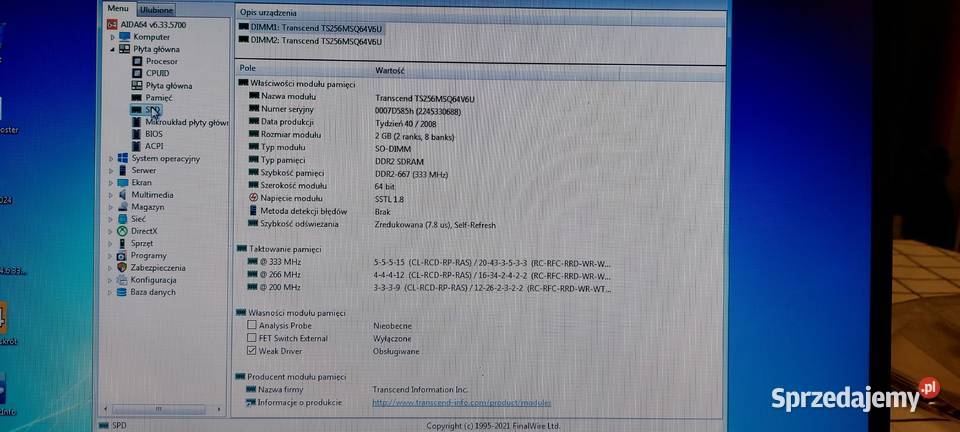This screenshot has width=960, height=432.
Task: Click the DIMM1 memory module icon
Action: point(244,28)
